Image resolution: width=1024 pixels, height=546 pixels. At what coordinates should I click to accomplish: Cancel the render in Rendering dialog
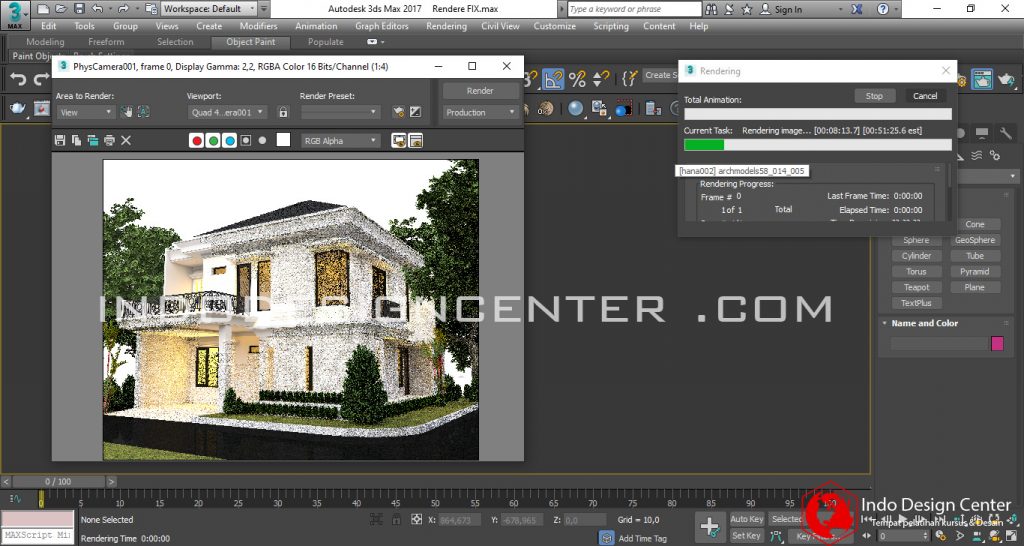click(925, 96)
